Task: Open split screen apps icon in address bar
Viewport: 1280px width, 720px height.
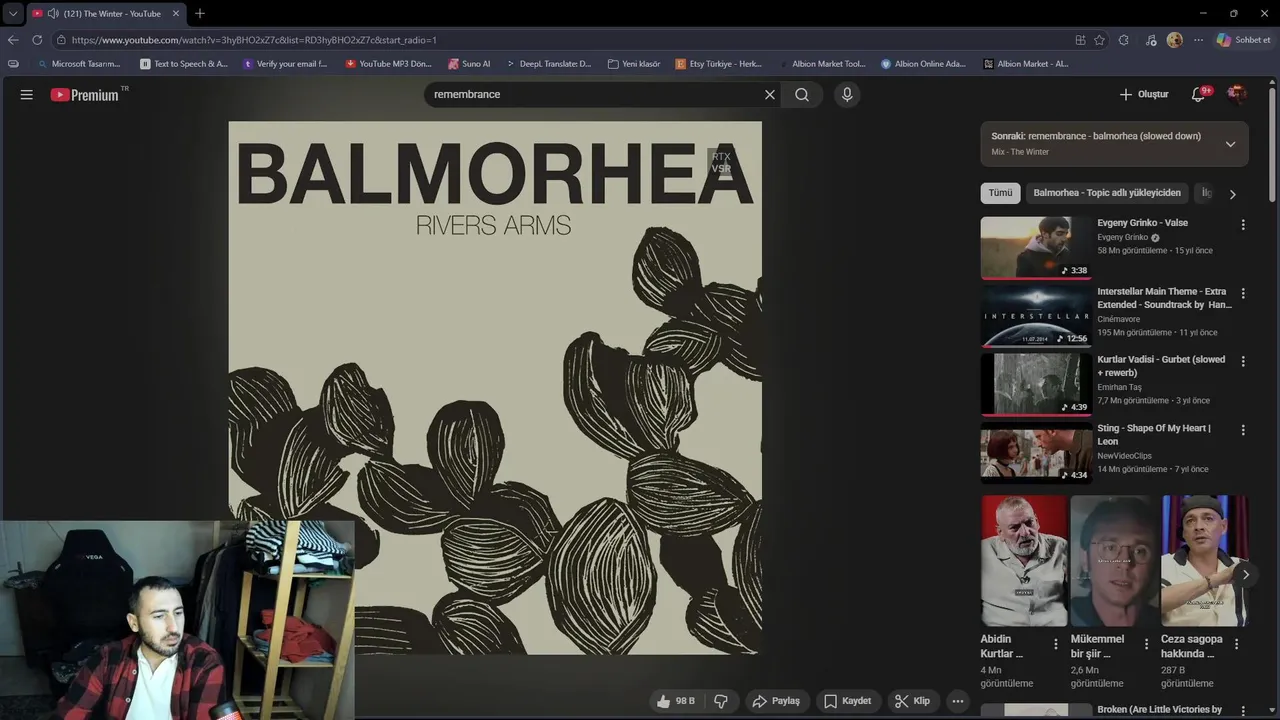Action: [1080, 40]
